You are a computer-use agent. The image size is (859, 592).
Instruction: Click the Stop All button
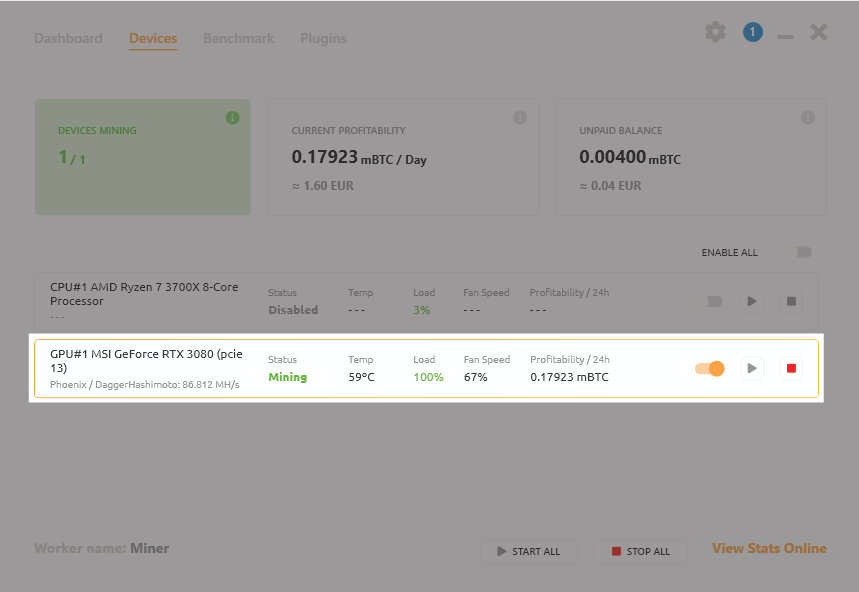pos(640,551)
